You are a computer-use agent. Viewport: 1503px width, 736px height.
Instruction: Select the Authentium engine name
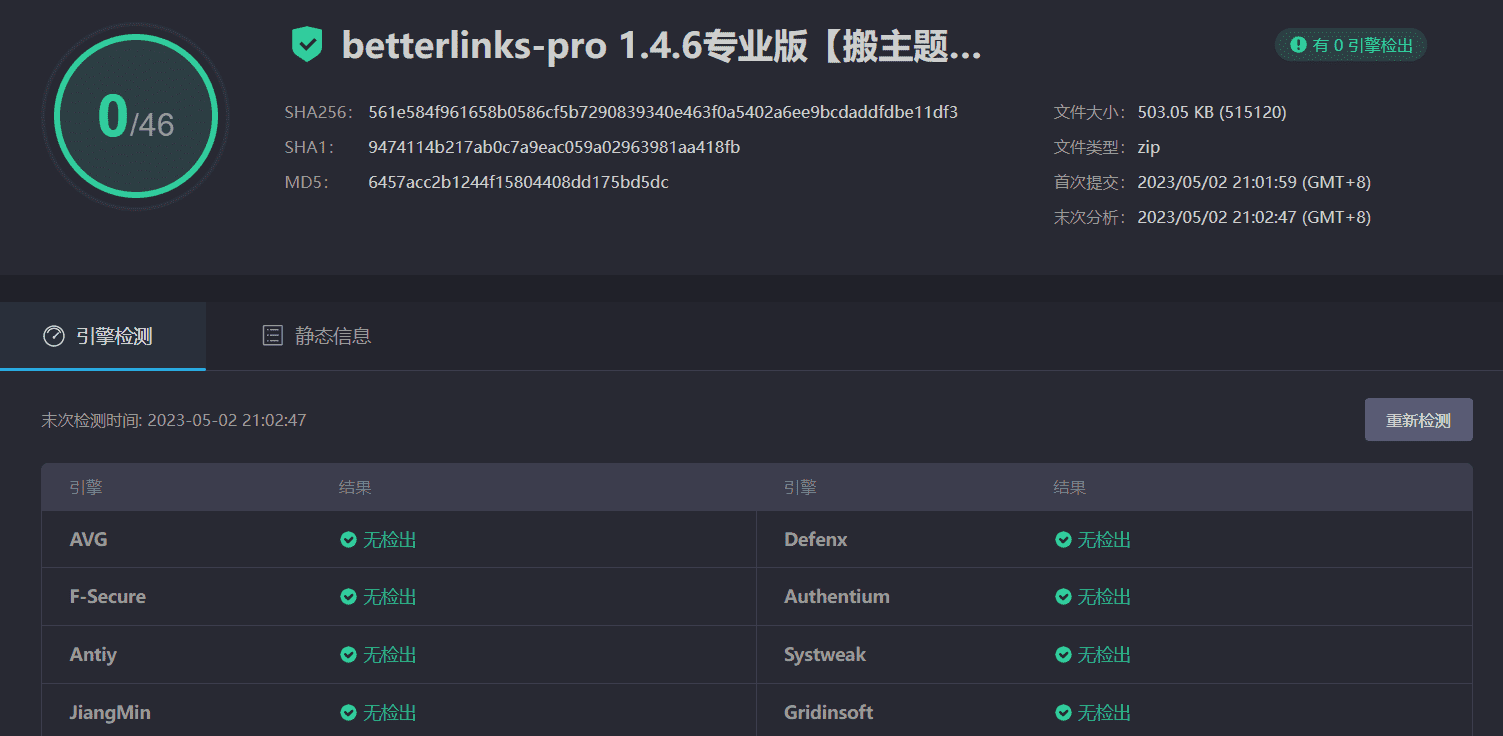pos(836,597)
